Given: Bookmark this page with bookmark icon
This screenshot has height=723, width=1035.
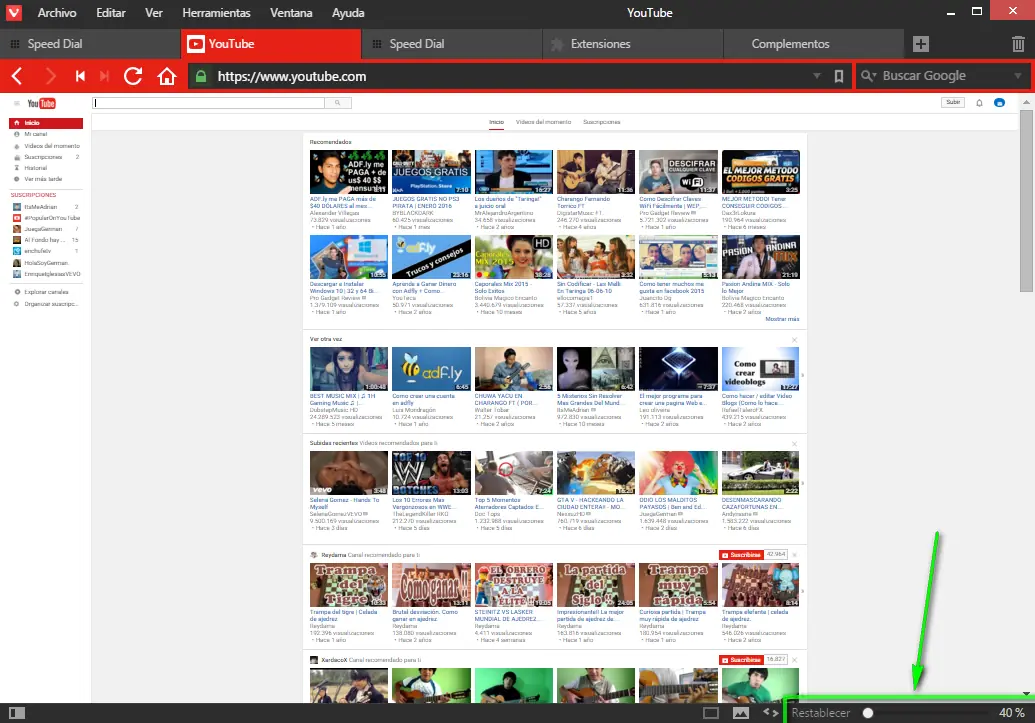Looking at the screenshot, I should [x=838, y=77].
